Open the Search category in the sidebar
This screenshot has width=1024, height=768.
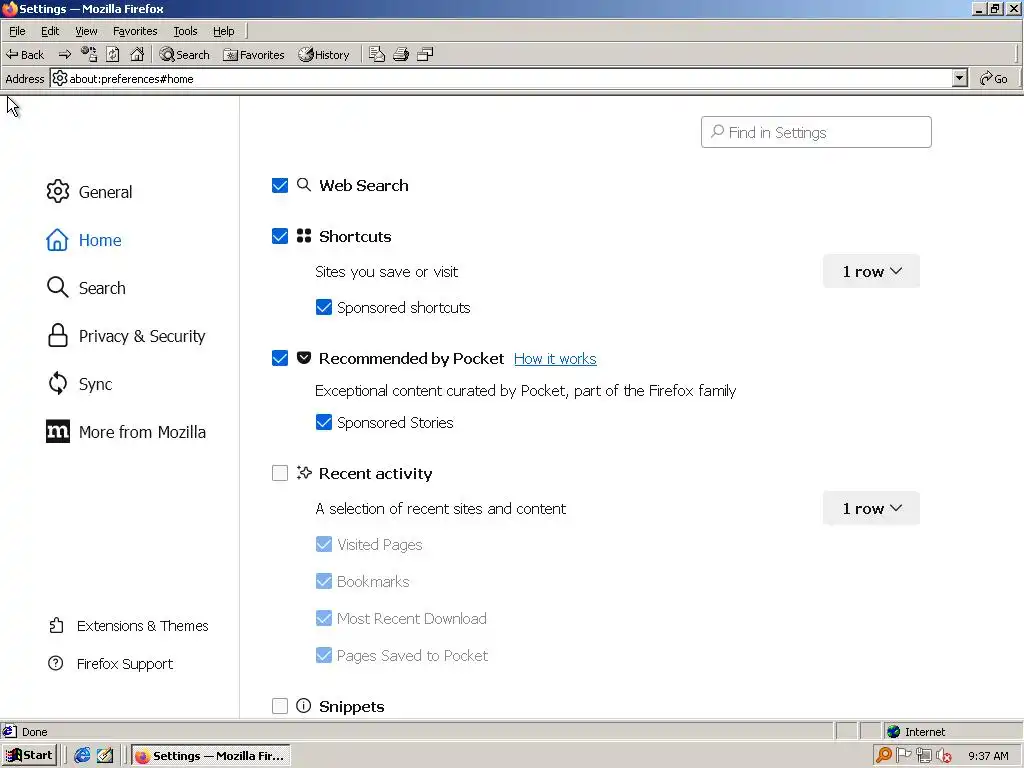(x=86, y=288)
